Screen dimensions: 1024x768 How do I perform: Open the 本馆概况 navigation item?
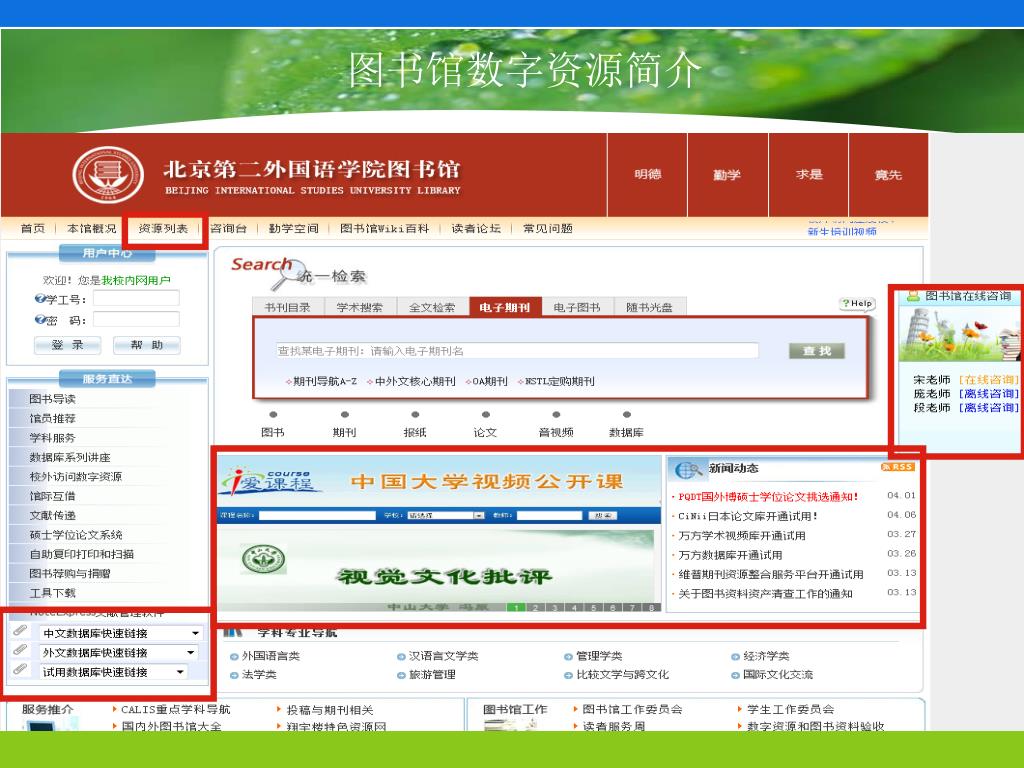pyautogui.click(x=91, y=229)
